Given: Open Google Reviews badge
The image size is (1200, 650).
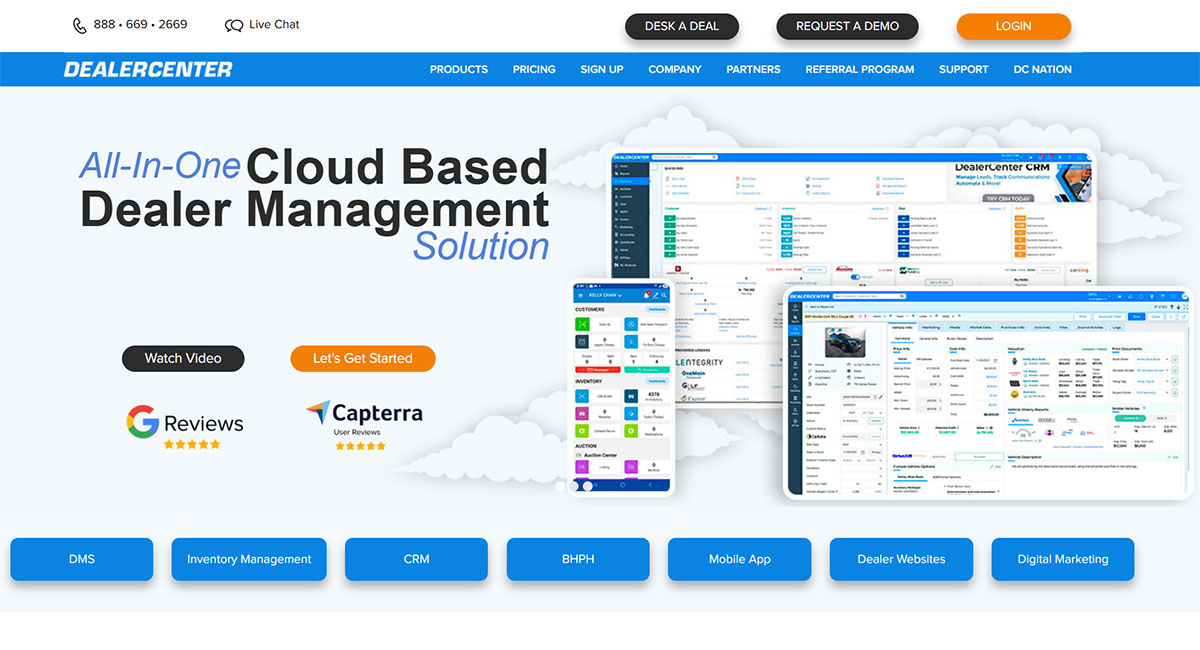Looking at the screenshot, I should (x=185, y=427).
